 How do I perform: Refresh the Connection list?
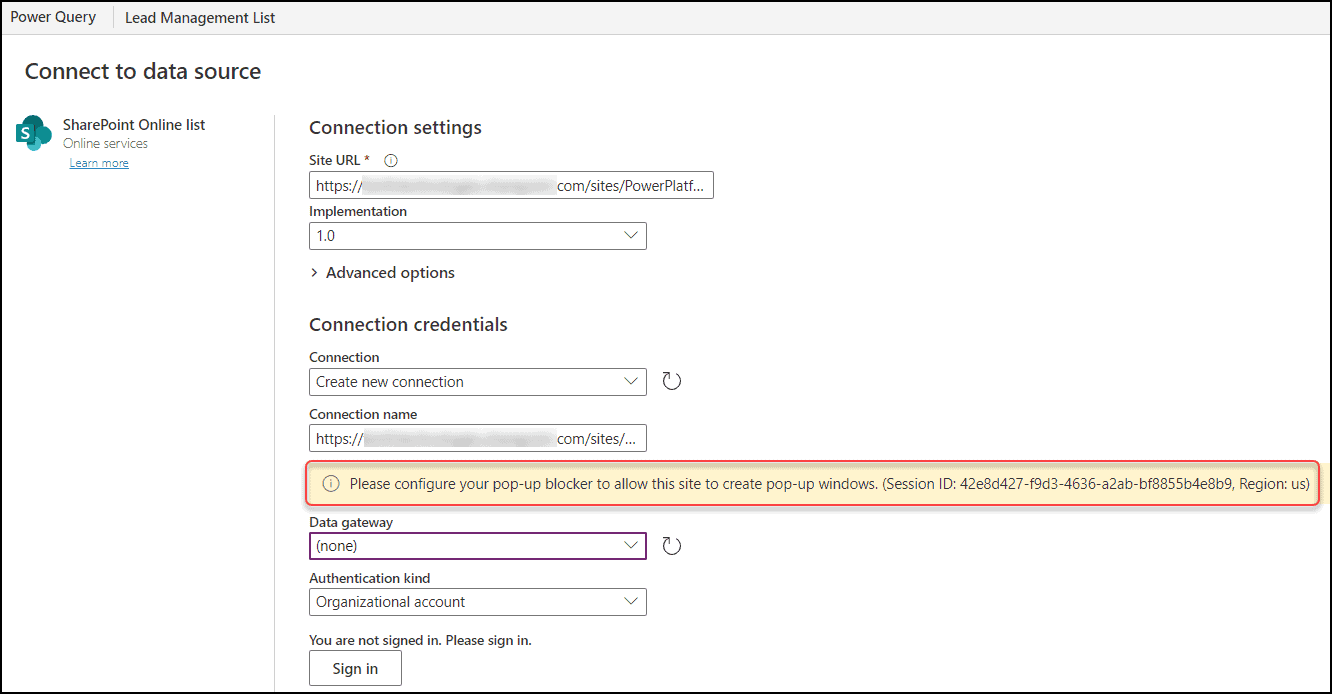(x=672, y=381)
